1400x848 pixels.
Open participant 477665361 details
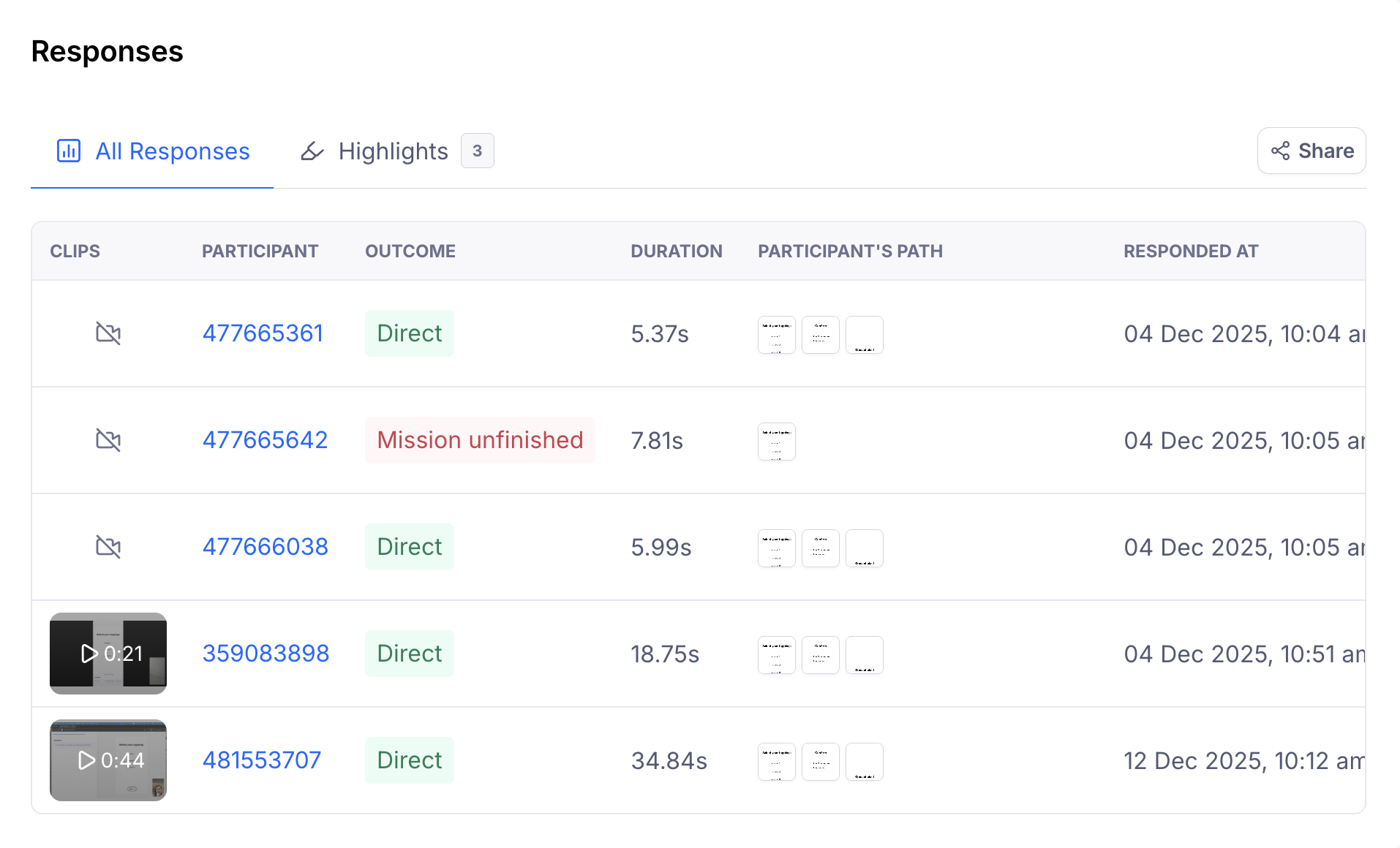pos(263,333)
